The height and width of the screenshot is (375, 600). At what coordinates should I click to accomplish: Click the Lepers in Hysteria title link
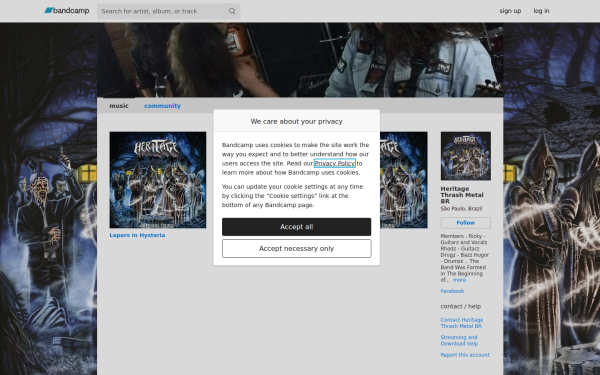coord(137,235)
